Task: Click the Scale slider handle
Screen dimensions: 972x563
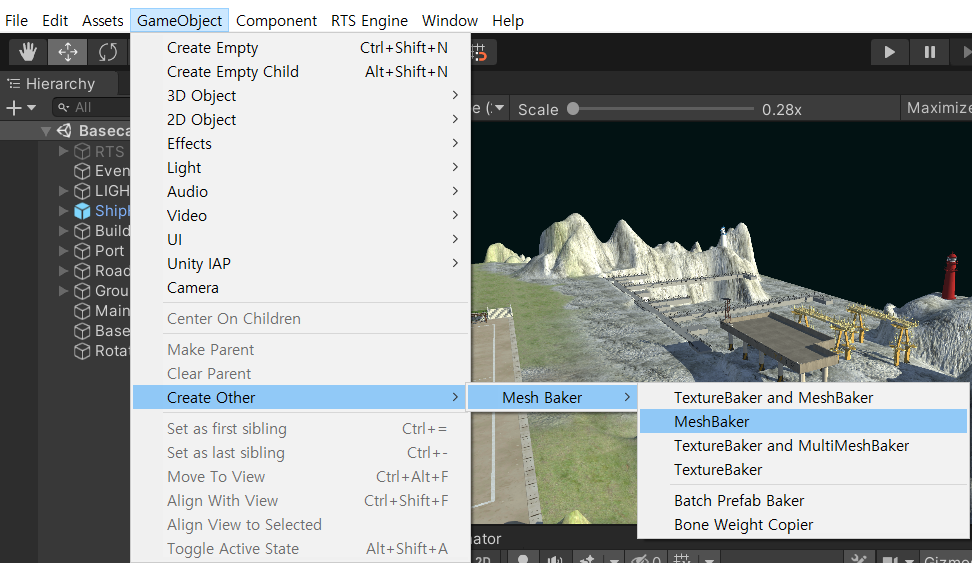Action: coord(573,109)
